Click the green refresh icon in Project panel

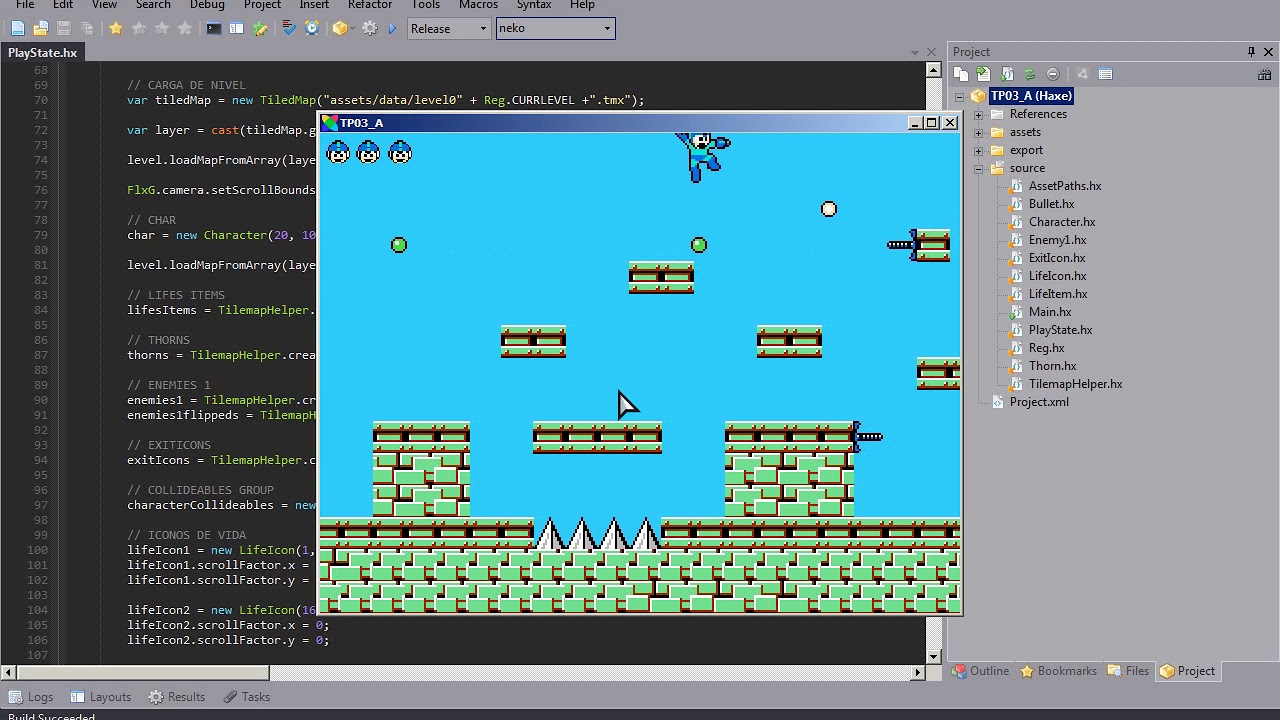[1030, 74]
